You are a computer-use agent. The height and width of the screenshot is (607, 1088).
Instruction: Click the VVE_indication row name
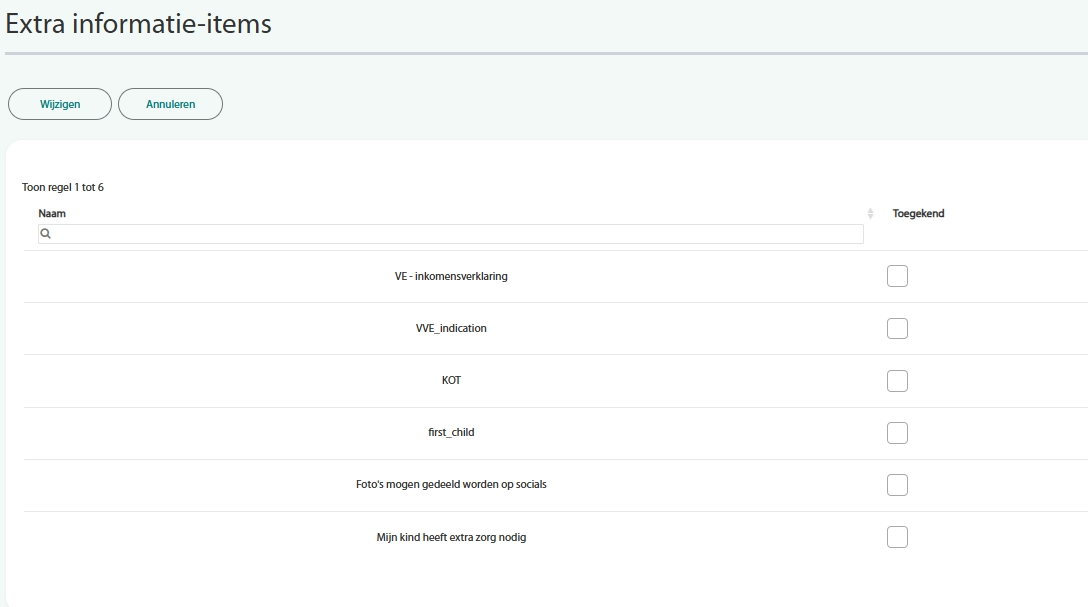coord(451,328)
